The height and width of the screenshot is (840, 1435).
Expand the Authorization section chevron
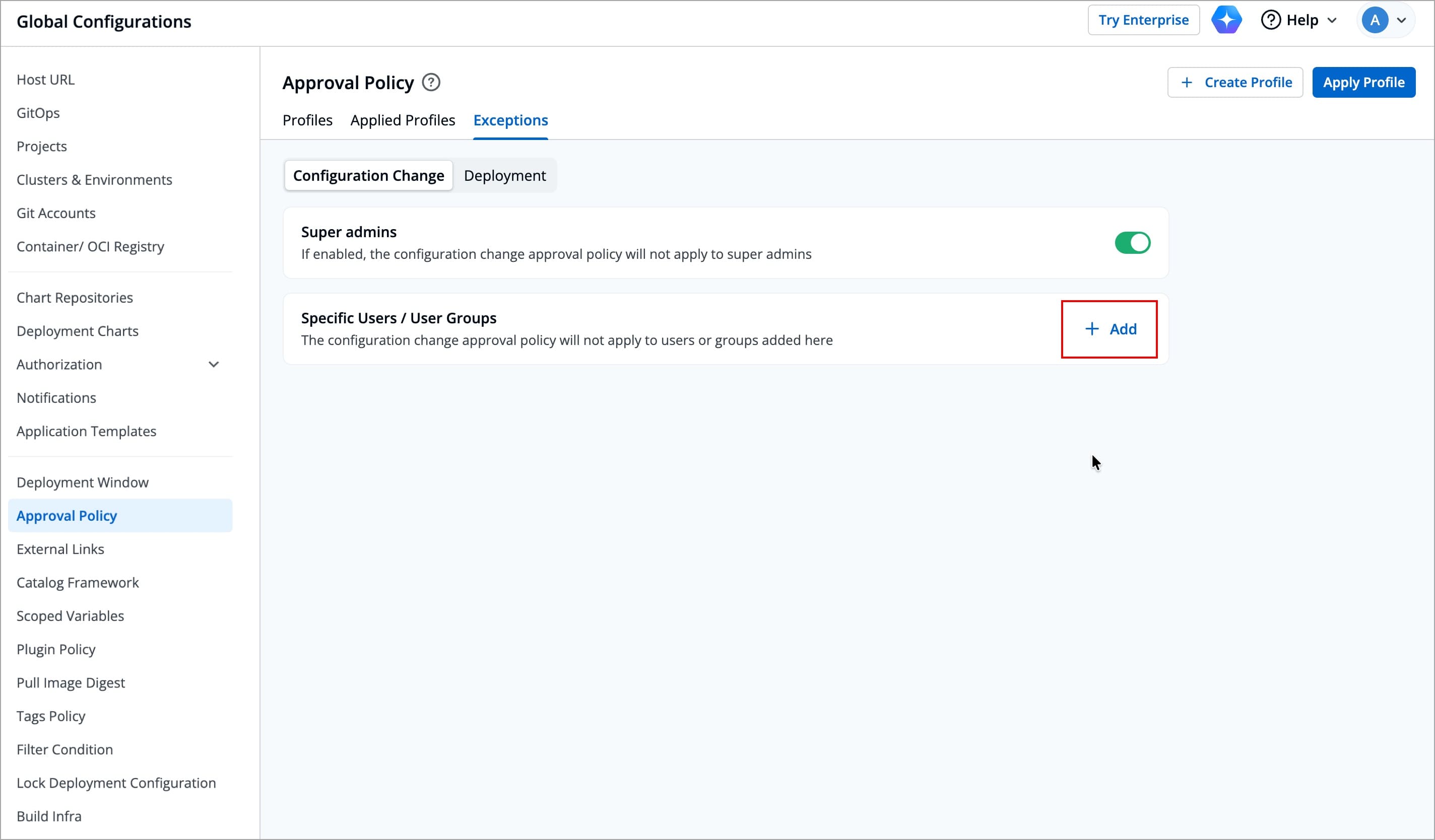coord(214,365)
